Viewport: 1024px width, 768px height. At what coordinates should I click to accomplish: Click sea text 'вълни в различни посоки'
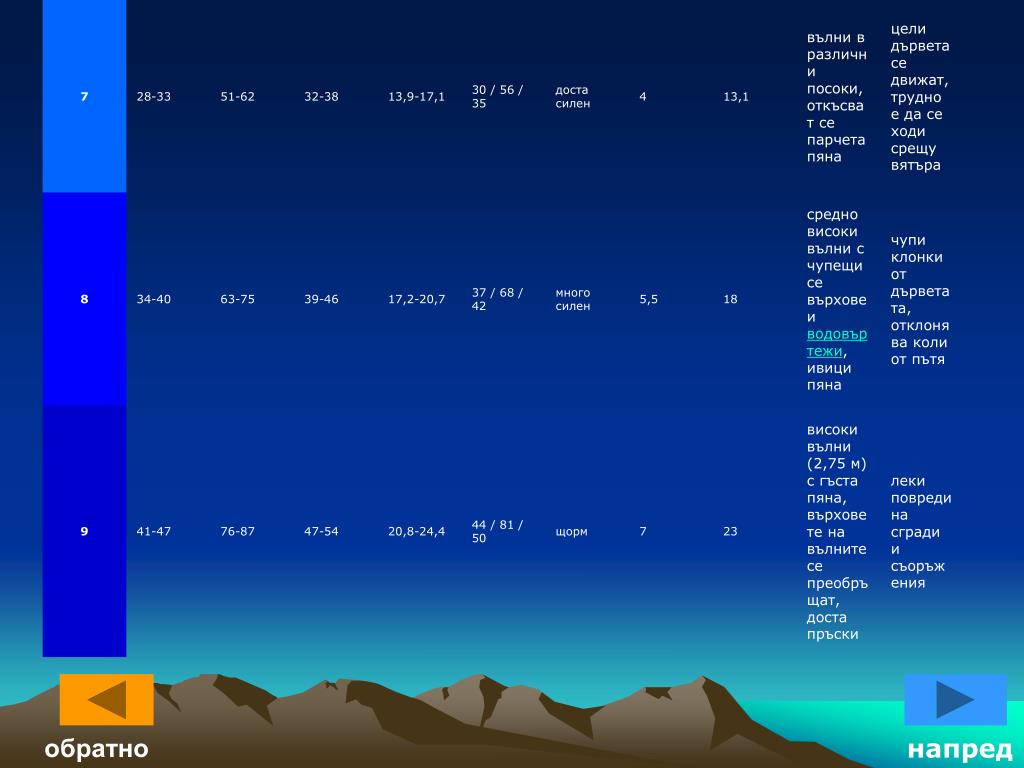(x=837, y=63)
